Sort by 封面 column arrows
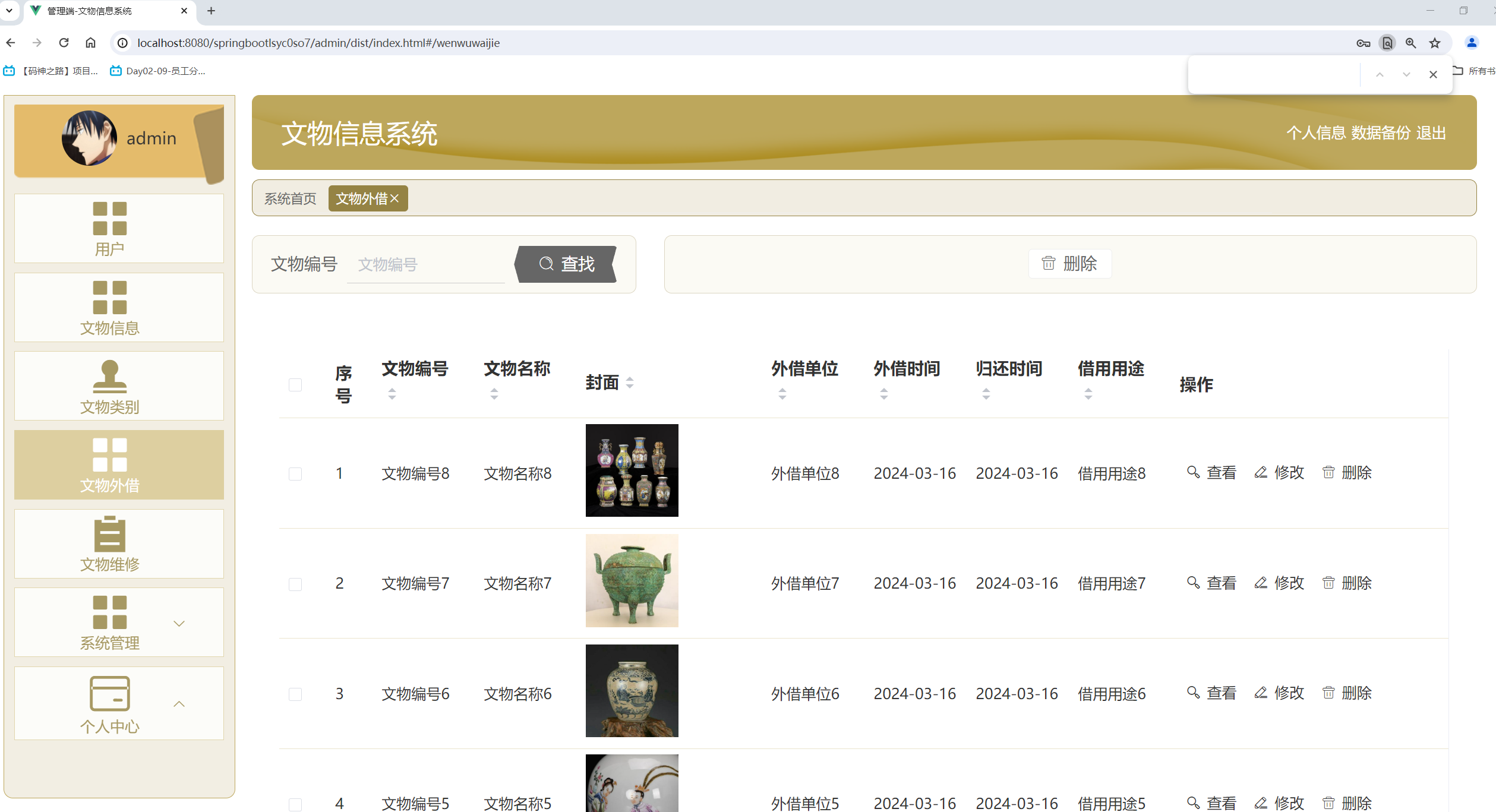This screenshot has height=812, width=1496. click(x=630, y=383)
